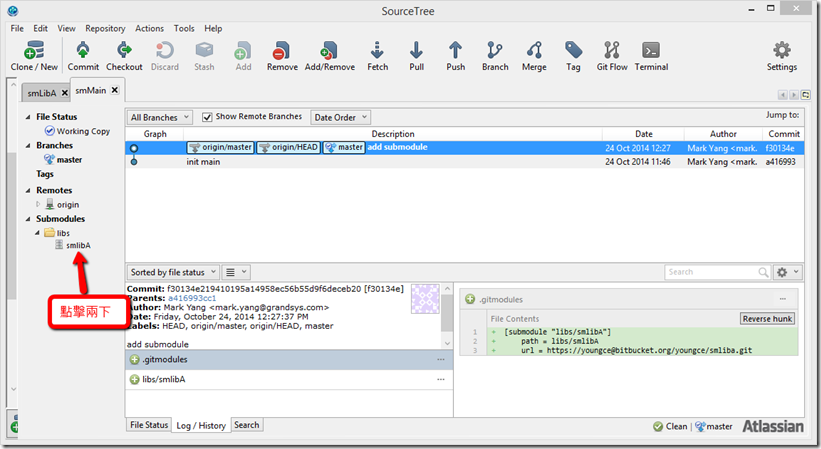This screenshot has height=449, width=821.
Task: Click green plus icon beside .gitmodules in file list
Action: [x=135, y=360]
